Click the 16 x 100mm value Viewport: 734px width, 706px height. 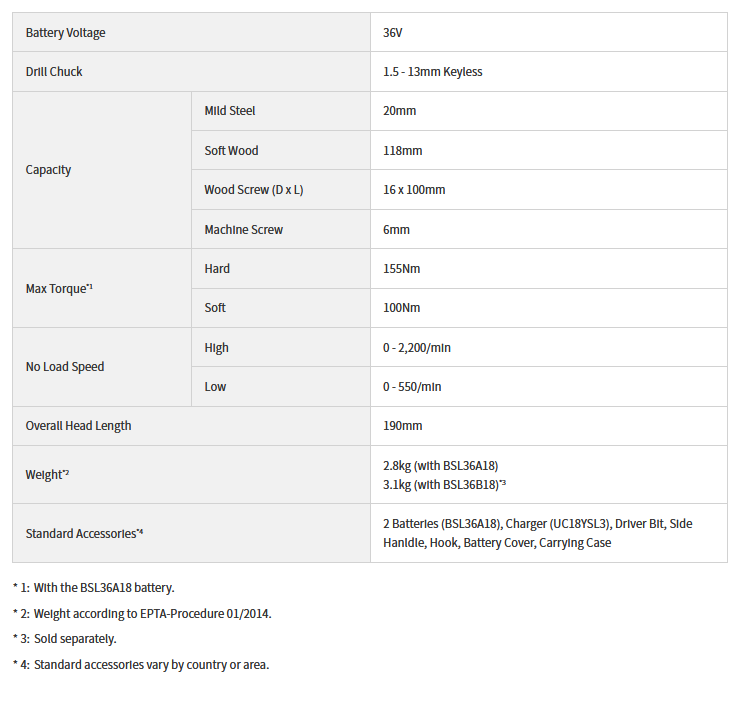[x=414, y=190]
